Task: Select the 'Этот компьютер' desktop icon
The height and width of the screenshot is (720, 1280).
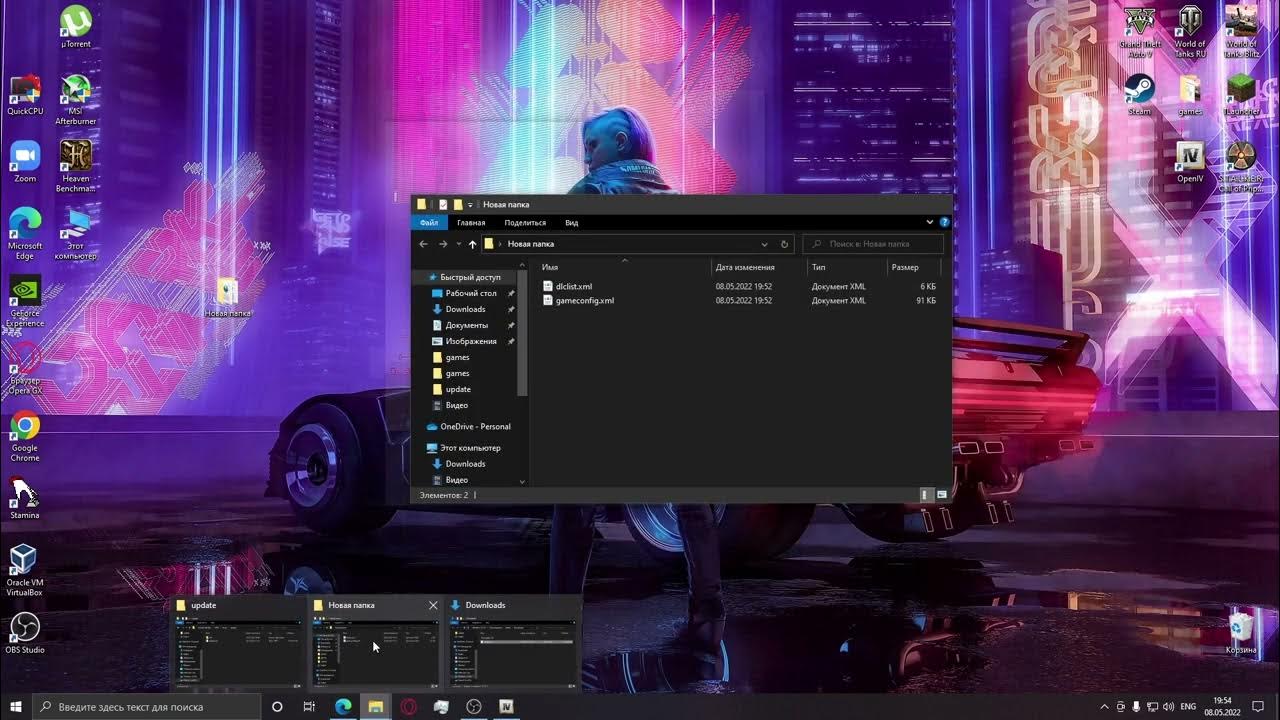Action: (75, 233)
